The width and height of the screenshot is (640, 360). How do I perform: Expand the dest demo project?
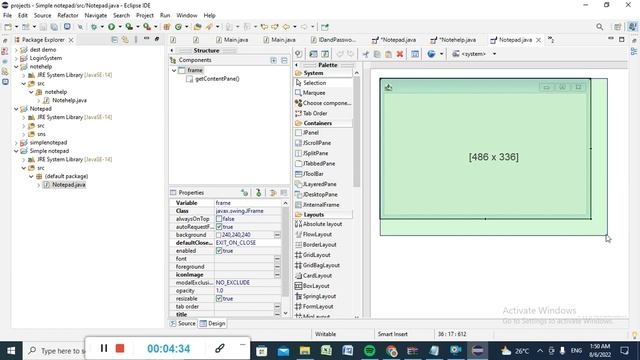pos(16,50)
